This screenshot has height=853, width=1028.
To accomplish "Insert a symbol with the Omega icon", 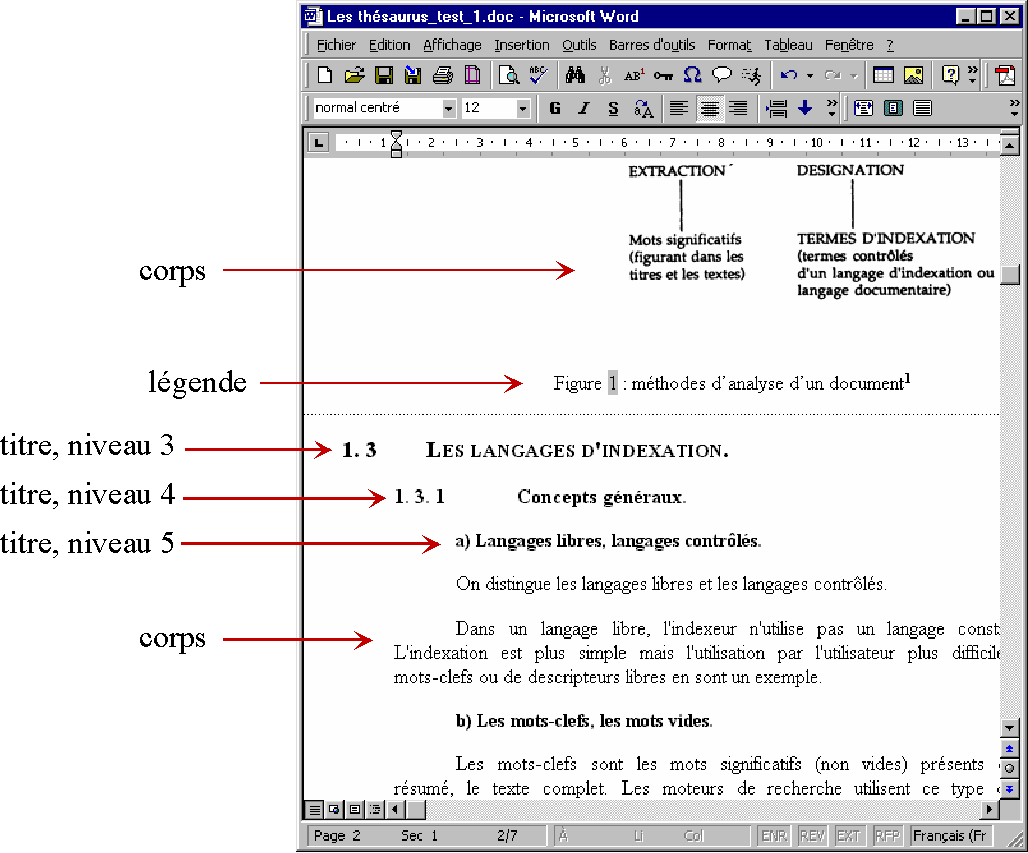I will coord(692,75).
